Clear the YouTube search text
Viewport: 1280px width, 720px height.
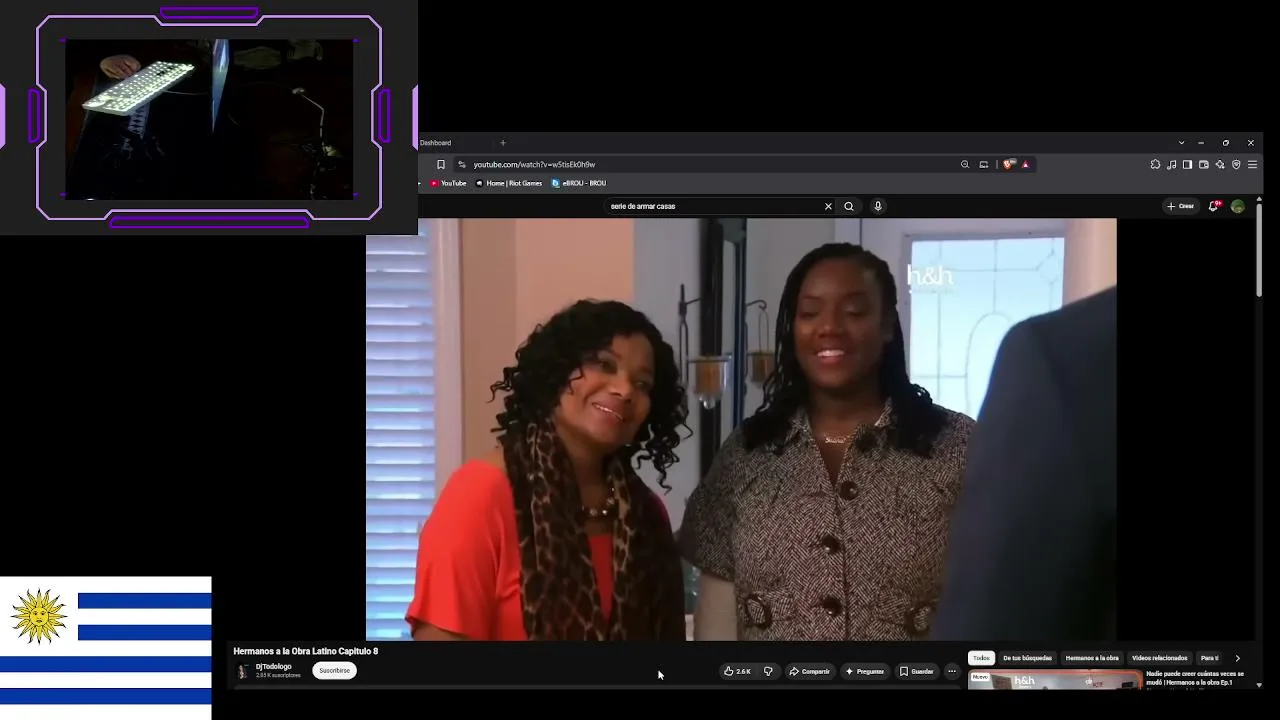pyautogui.click(x=828, y=206)
